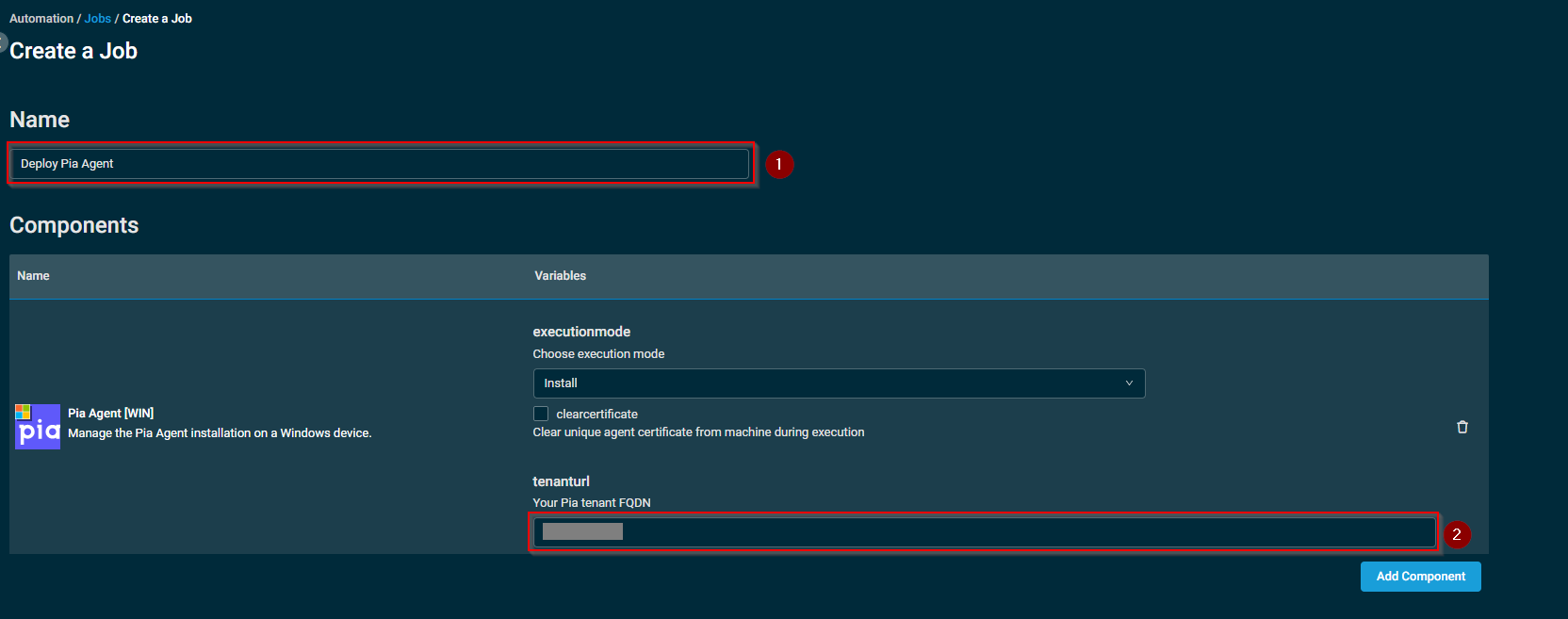Click the "Pia Agent [WIN]" component name
The height and width of the screenshot is (619, 1568).
coord(110,413)
